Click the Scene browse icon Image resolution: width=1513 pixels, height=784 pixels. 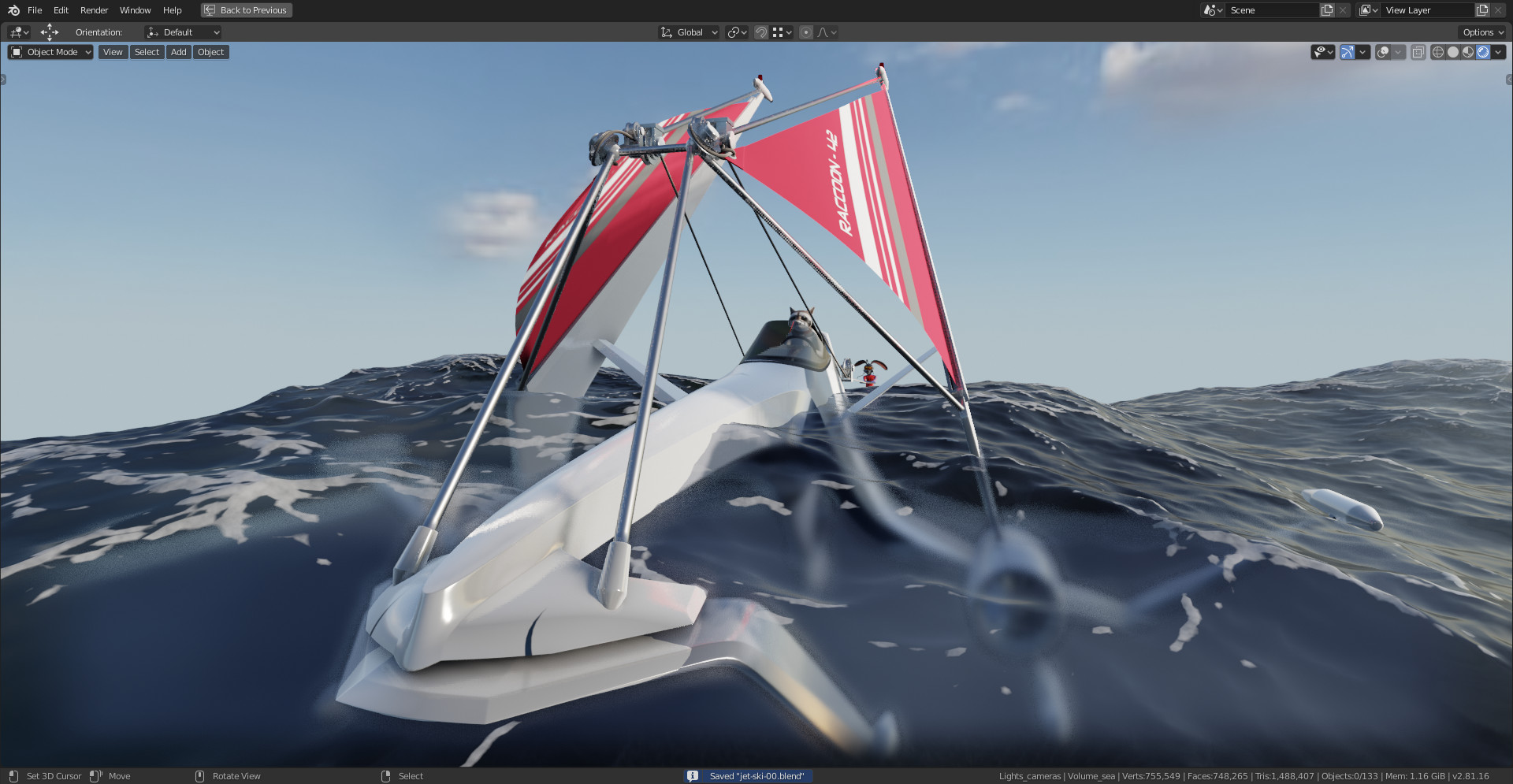[1213, 10]
